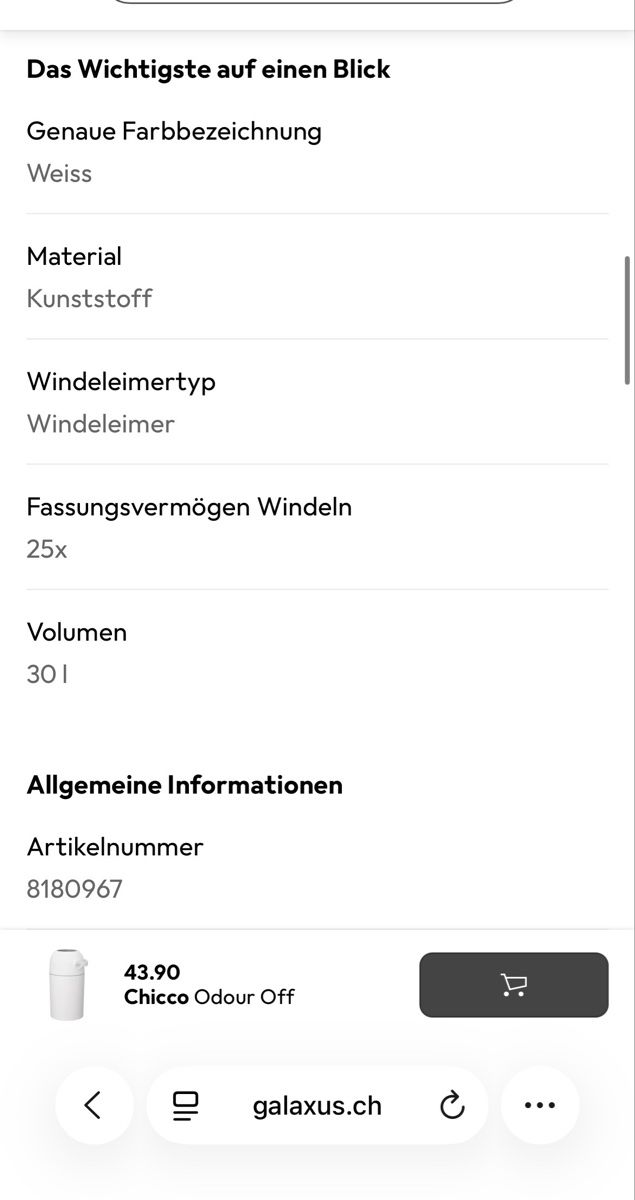Tap the Chicco Odour Off product name
This screenshot has height=1200, width=635.
(x=209, y=997)
